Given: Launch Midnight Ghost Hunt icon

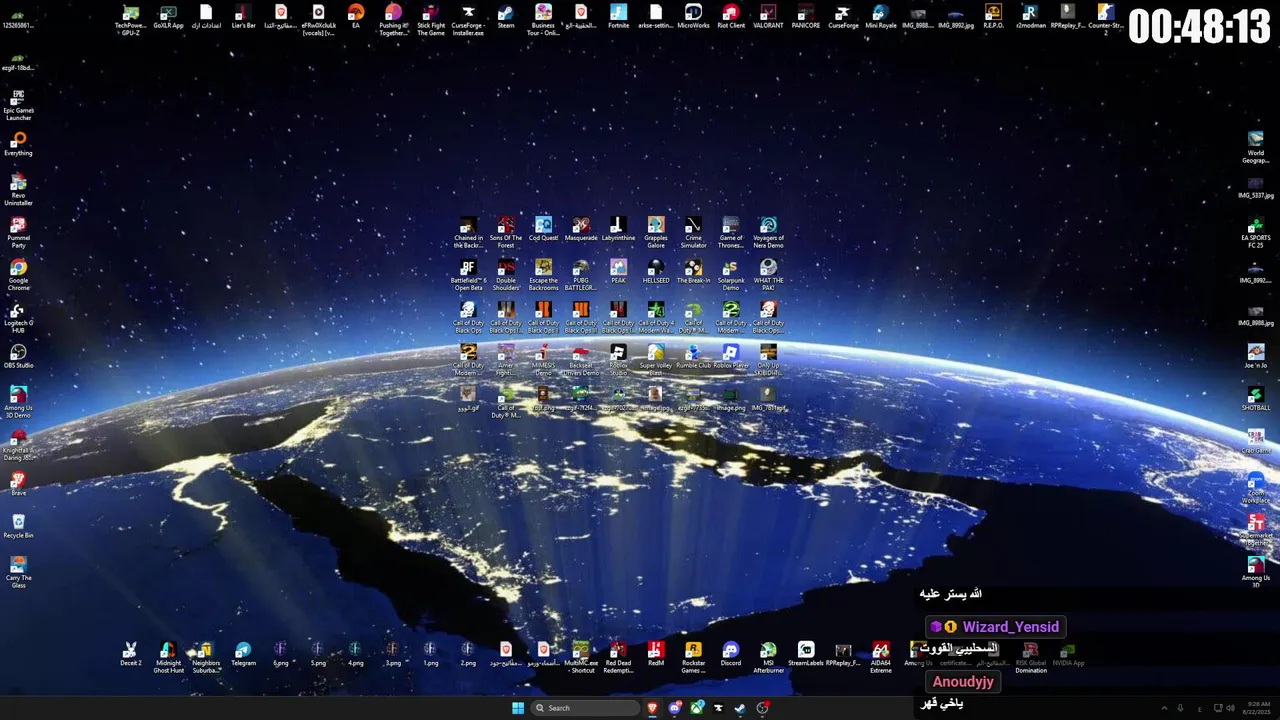Looking at the screenshot, I should 168,658.
